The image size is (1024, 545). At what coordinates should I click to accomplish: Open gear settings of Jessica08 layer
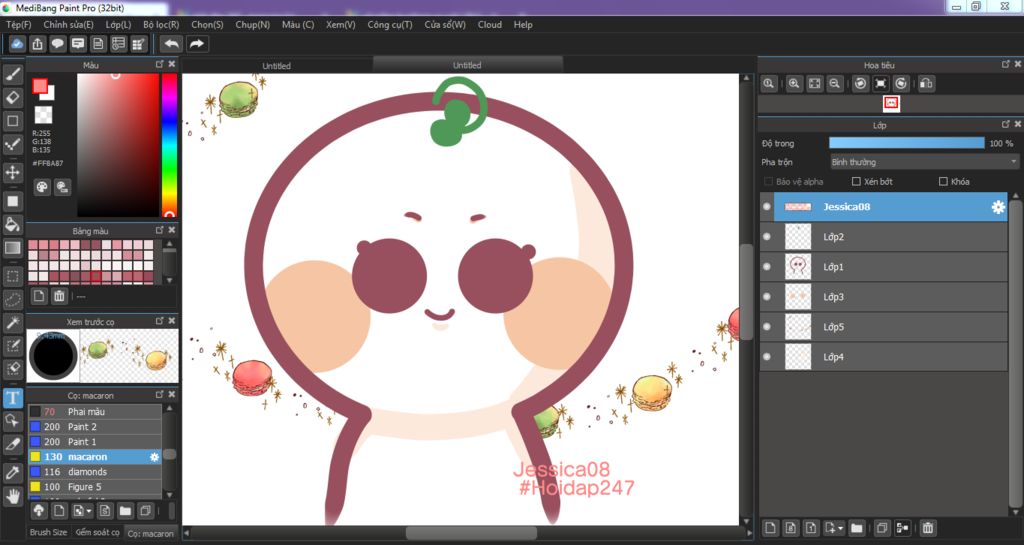998,207
